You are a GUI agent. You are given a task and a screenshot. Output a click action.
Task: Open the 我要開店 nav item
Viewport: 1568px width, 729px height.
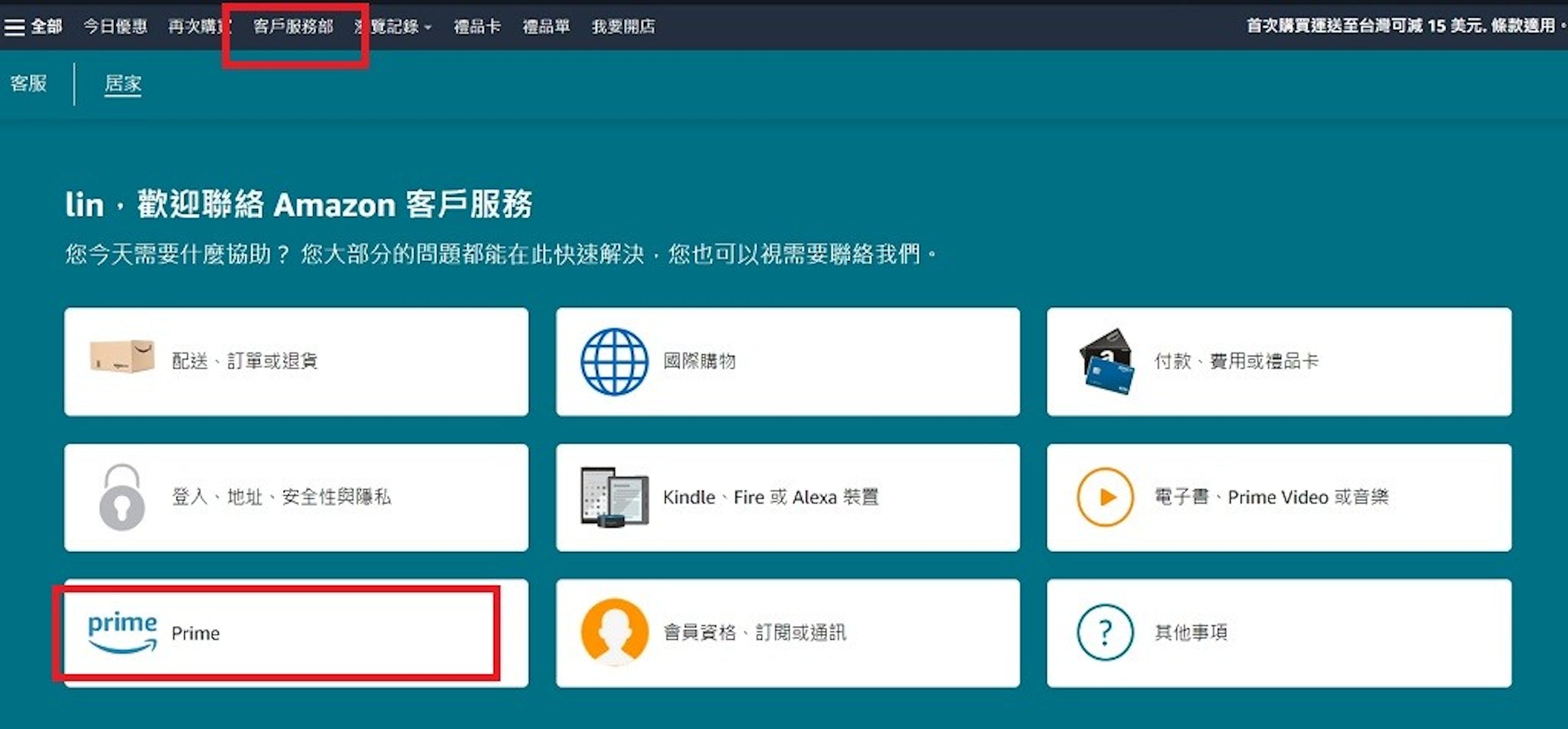(x=624, y=26)
